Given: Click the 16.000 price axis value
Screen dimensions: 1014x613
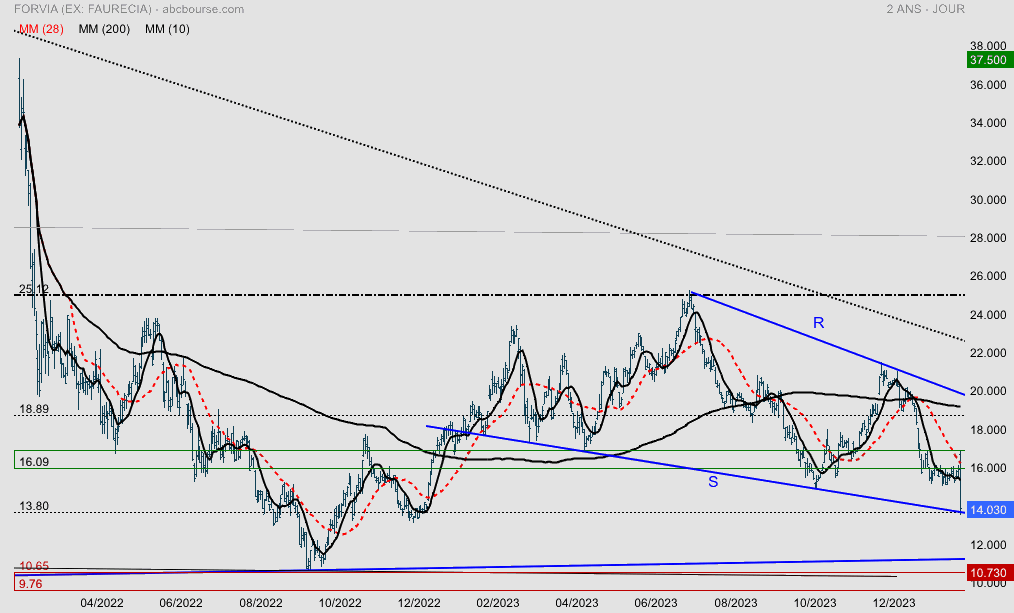Looking at the screenshot, I should (988, 468).
